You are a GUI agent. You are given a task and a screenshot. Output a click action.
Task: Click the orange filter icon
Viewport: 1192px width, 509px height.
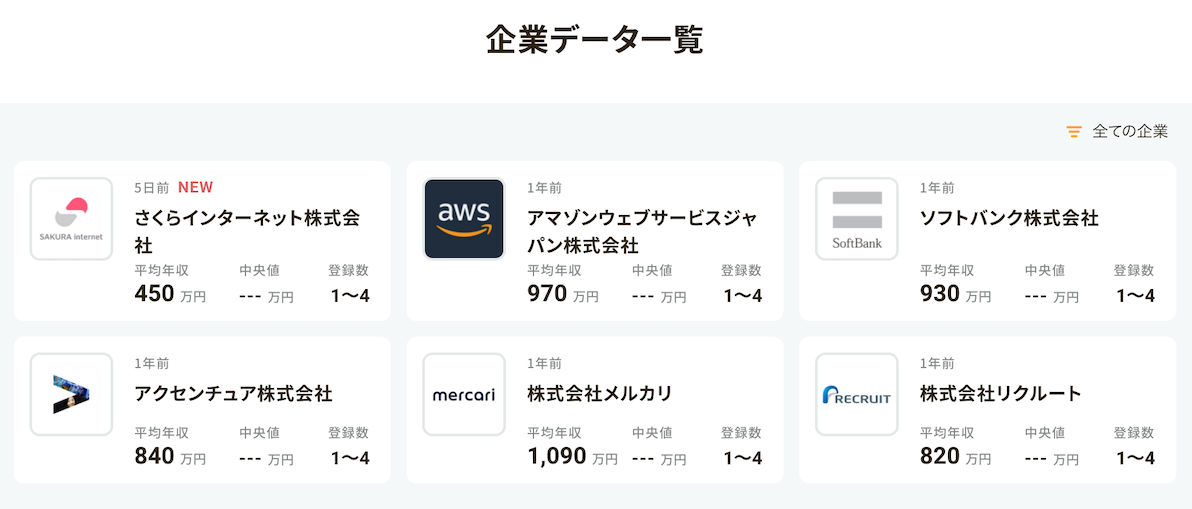coord(1074,131)
